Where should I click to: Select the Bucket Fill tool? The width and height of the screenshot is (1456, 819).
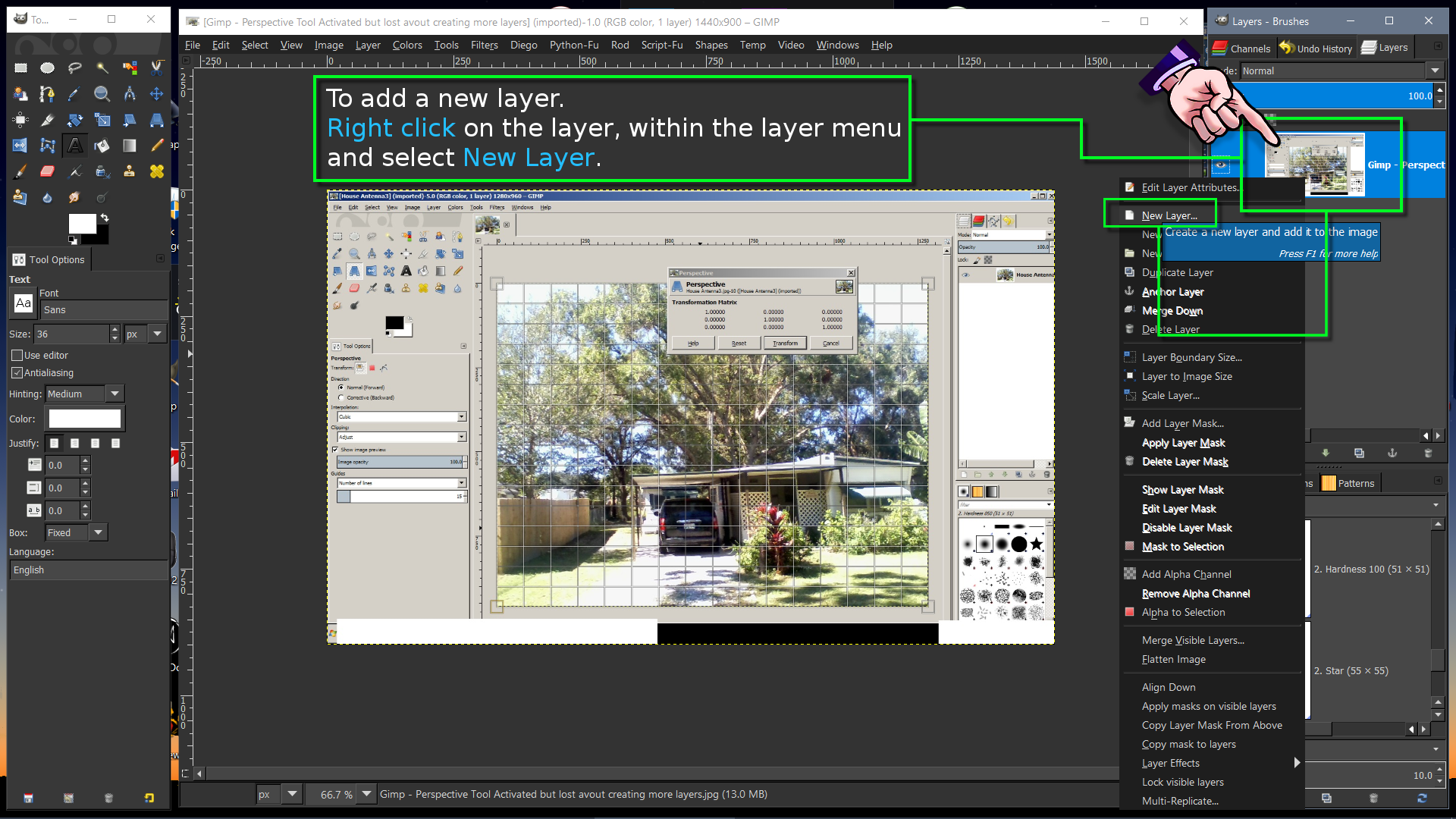(x=102, y=146)
